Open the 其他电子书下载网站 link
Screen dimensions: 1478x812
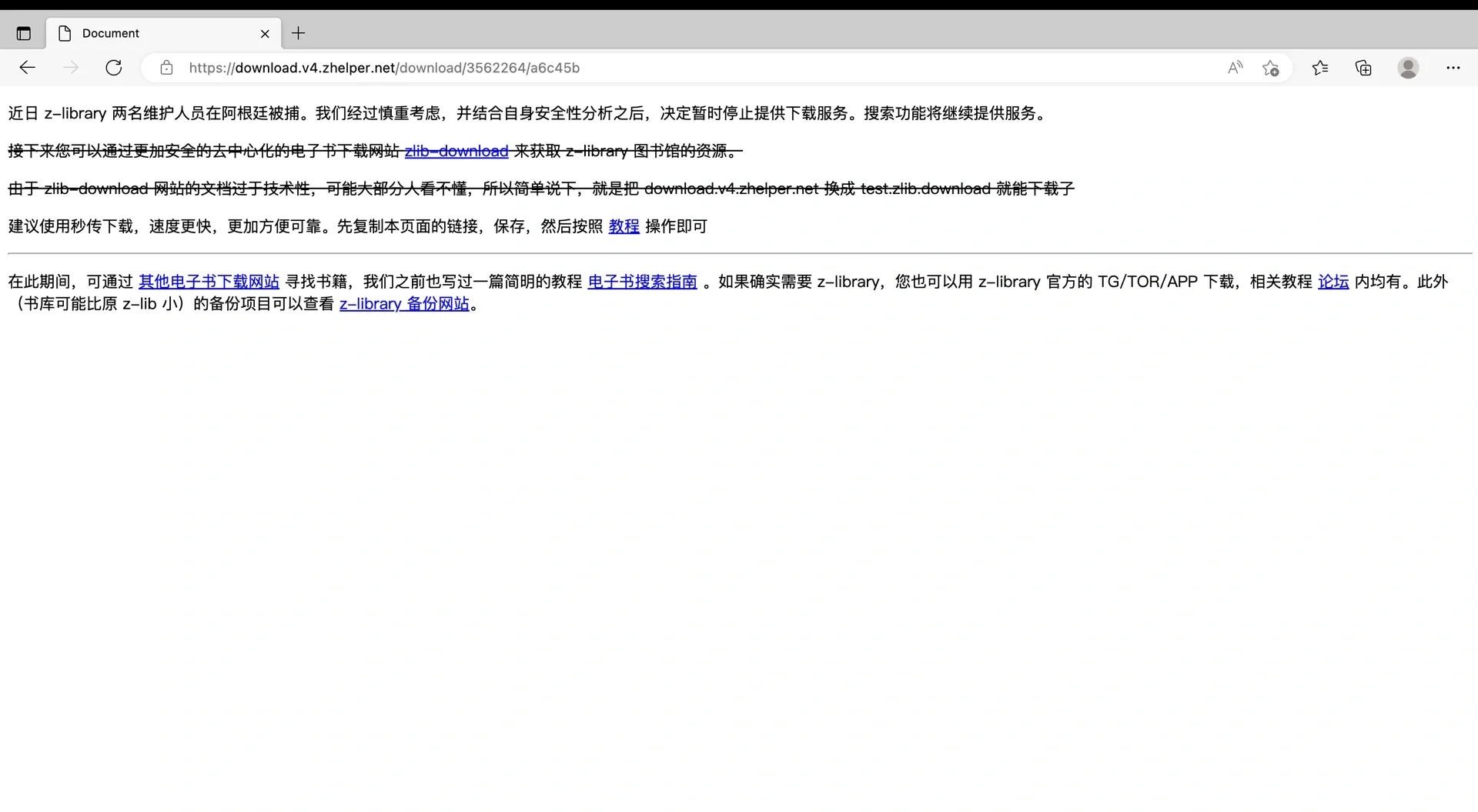[x=209, y=282]
